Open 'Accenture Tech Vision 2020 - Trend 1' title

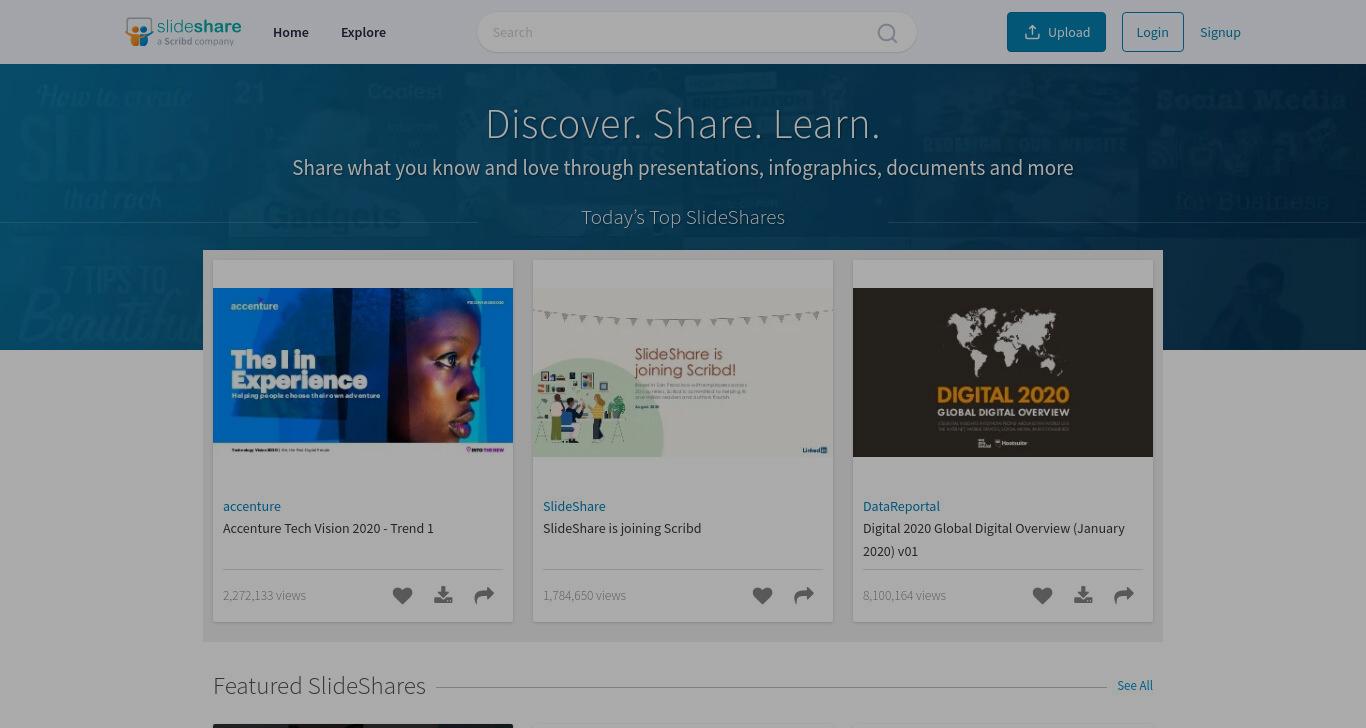328,528
